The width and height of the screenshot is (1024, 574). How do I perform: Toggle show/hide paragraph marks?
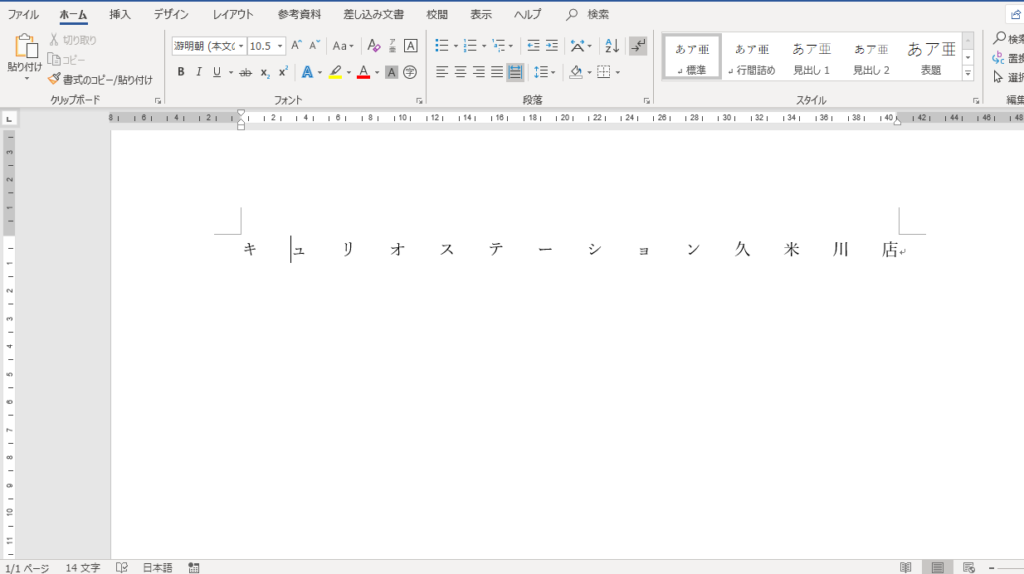point(638,46)
